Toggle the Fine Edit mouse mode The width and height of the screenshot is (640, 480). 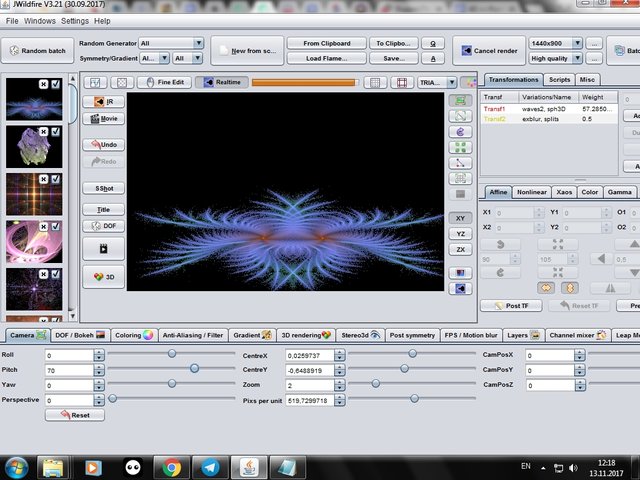165,82
